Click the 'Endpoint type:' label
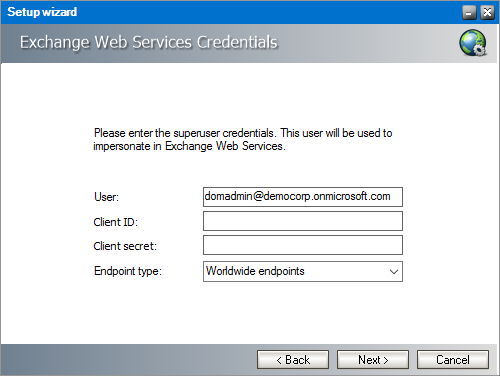500x376 pixels. point(128,271)
